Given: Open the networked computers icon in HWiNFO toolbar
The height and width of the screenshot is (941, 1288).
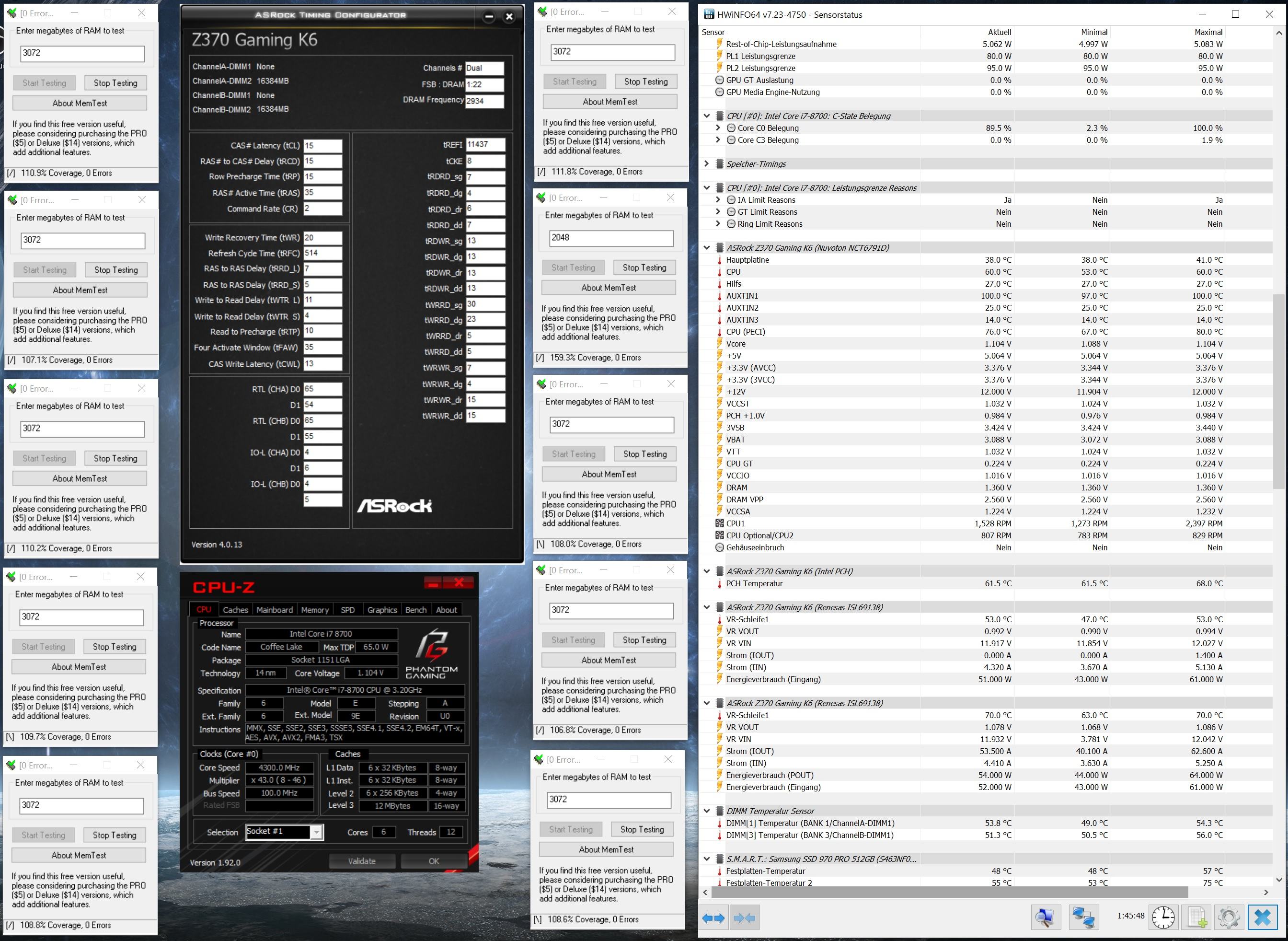Looking at the screenshot, I should click(x=1083, y=917).
